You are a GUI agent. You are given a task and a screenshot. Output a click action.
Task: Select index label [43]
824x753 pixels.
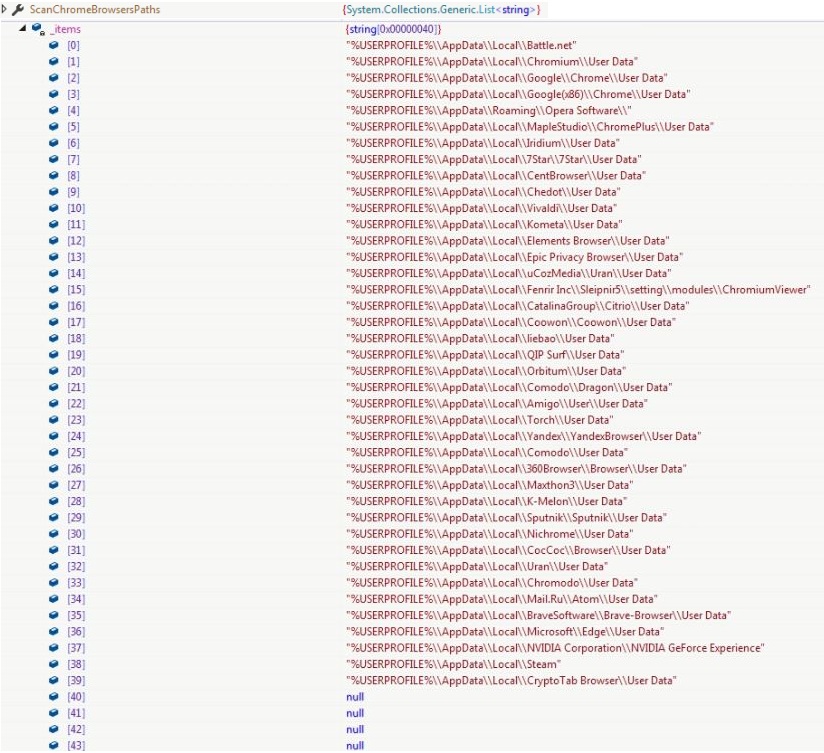point(76,746)
